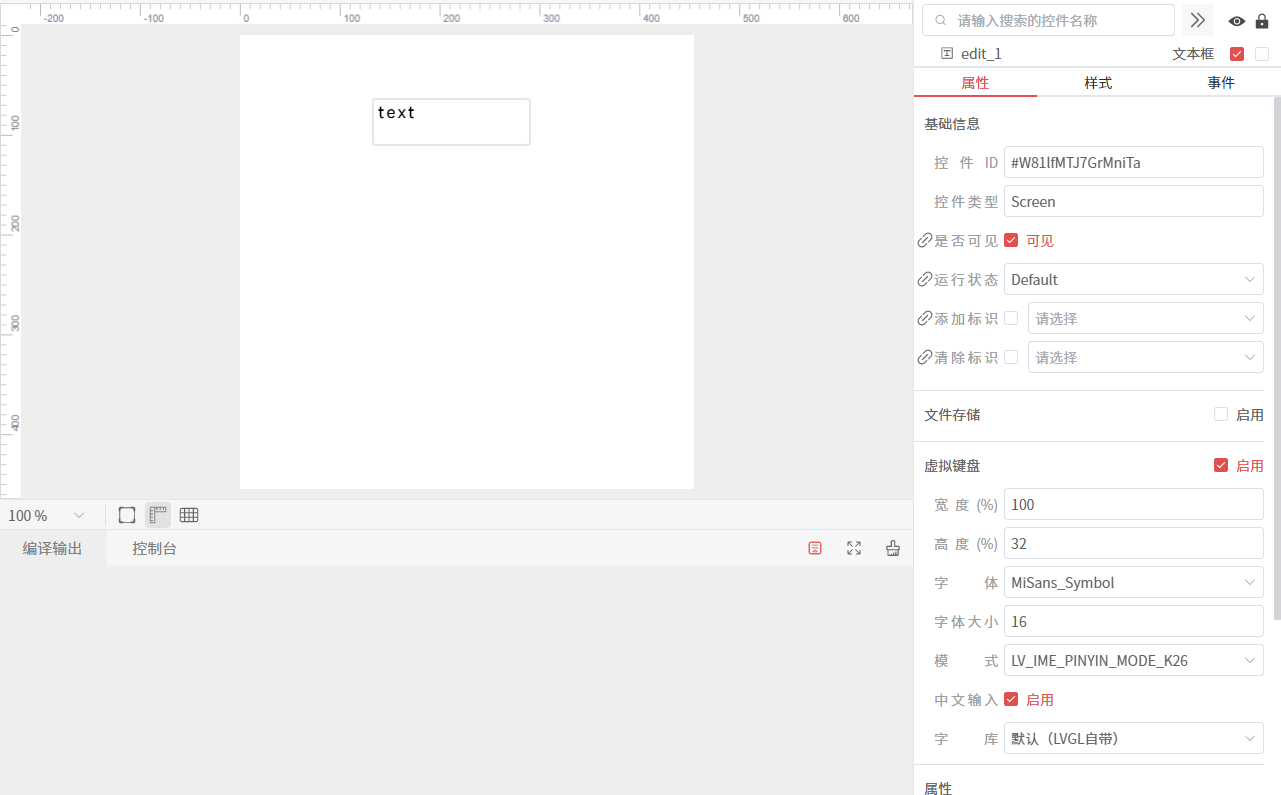Click the double-chevron expand button beside search
This screenshot has height=795, width=1281.
click(x=1197, y=21)
